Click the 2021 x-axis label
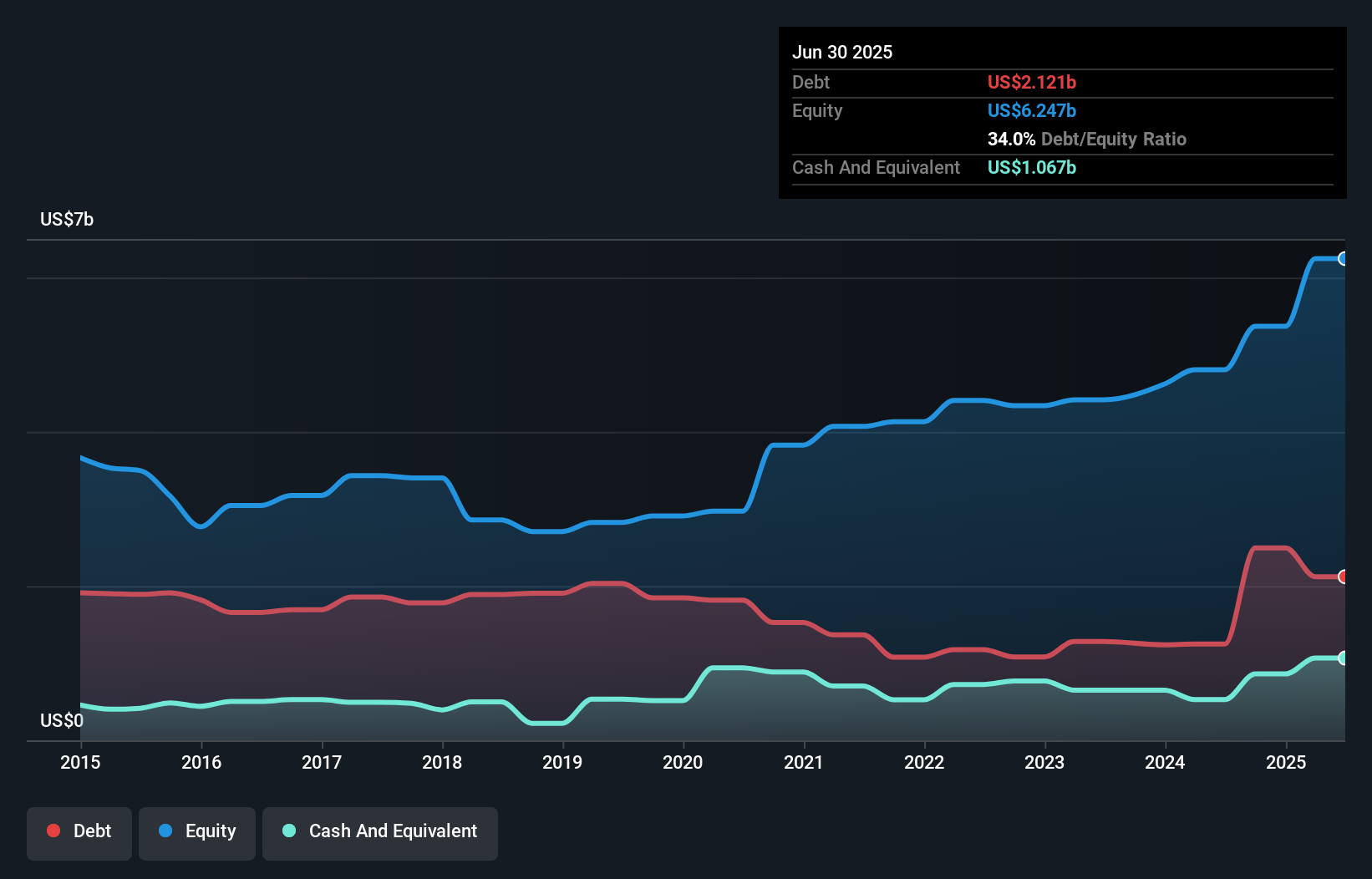 804,762
